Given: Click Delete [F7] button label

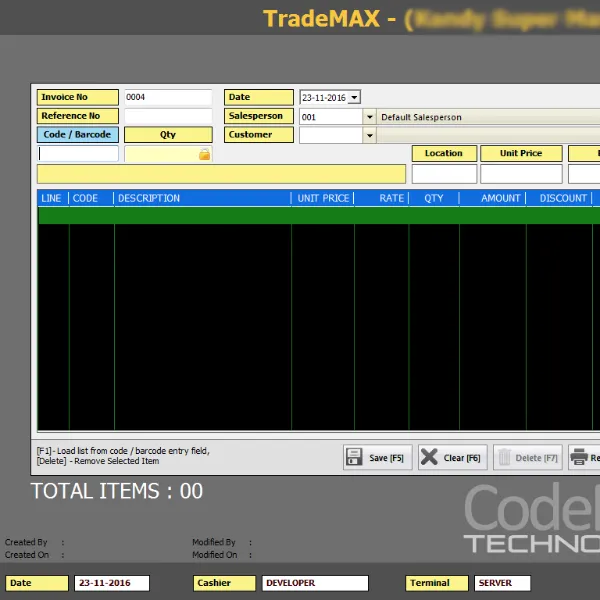Looking at the screenshot, I should click(x=536, y=458).
